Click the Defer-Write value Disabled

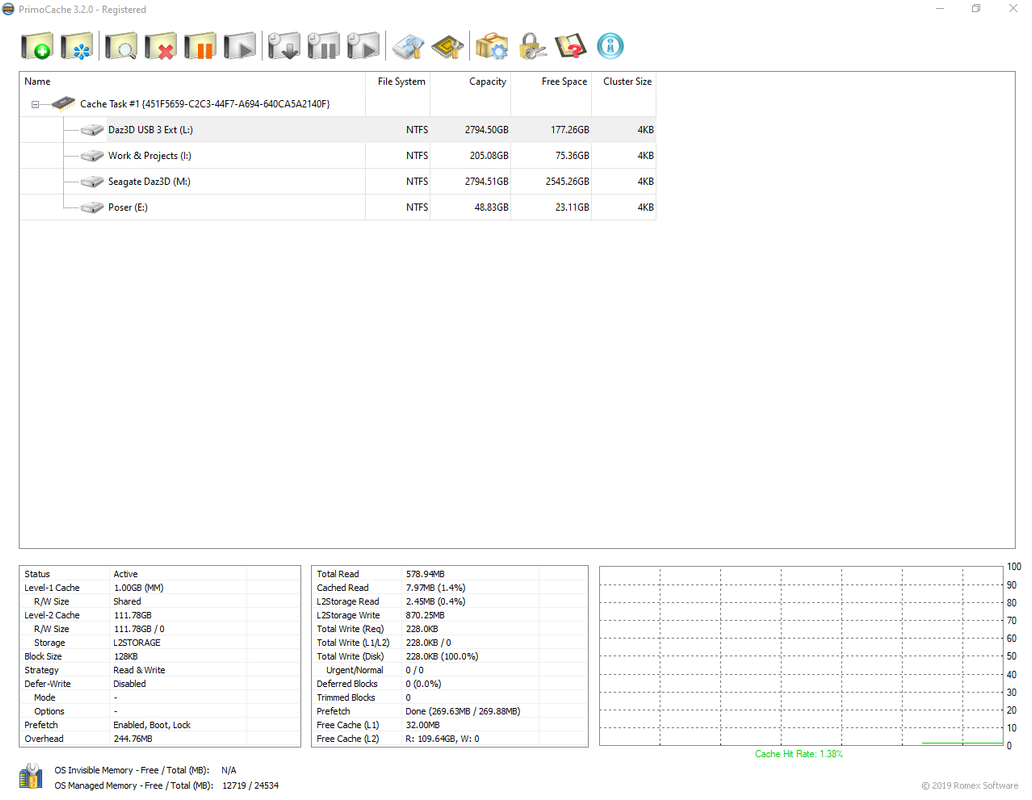click(x=130, y=684)
